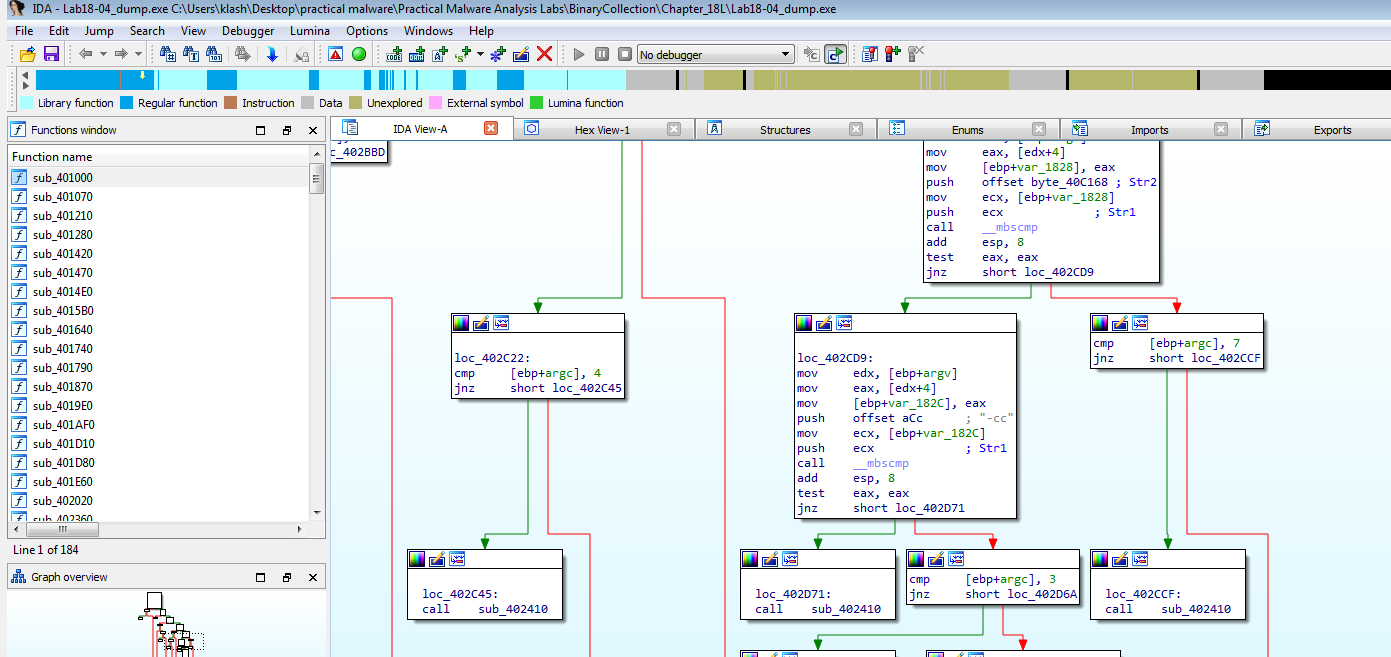Stop the debugged process
Image resolution: width=1391 pixels, height=657 pixels.
point(625,54)
